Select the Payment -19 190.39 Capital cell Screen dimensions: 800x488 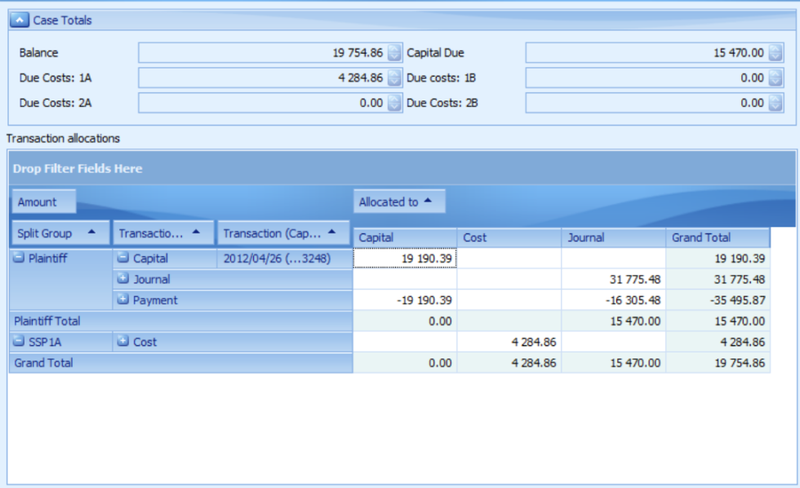pyautogui.click(x=405, y=300)
